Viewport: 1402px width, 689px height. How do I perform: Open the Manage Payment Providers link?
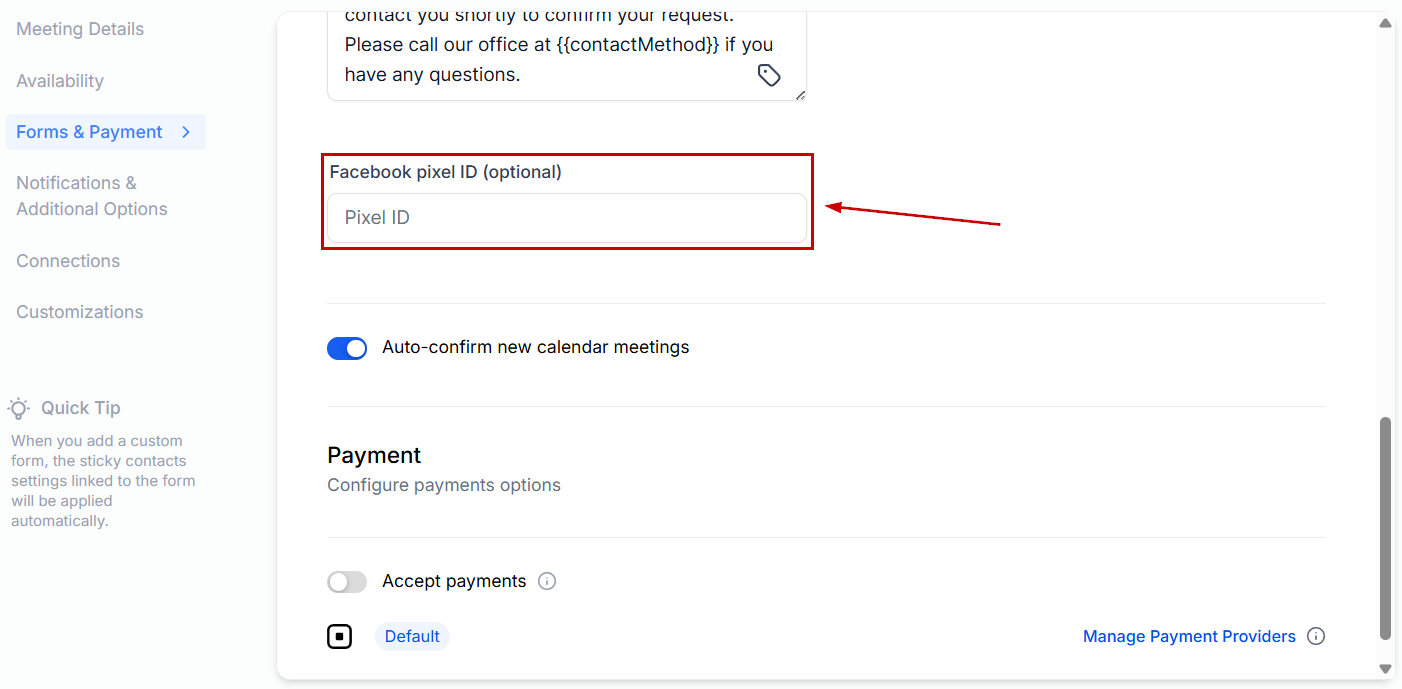pyautogui.click(x=1189, y=636)
